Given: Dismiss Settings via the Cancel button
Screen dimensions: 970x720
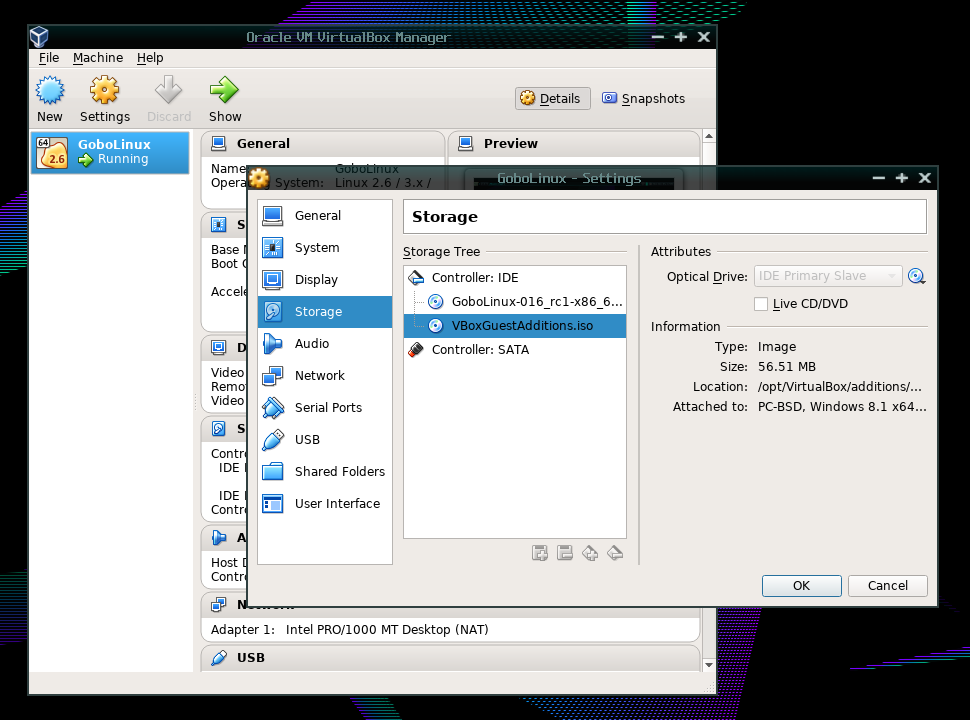Looking at the screenshot, I should [887, 585].
